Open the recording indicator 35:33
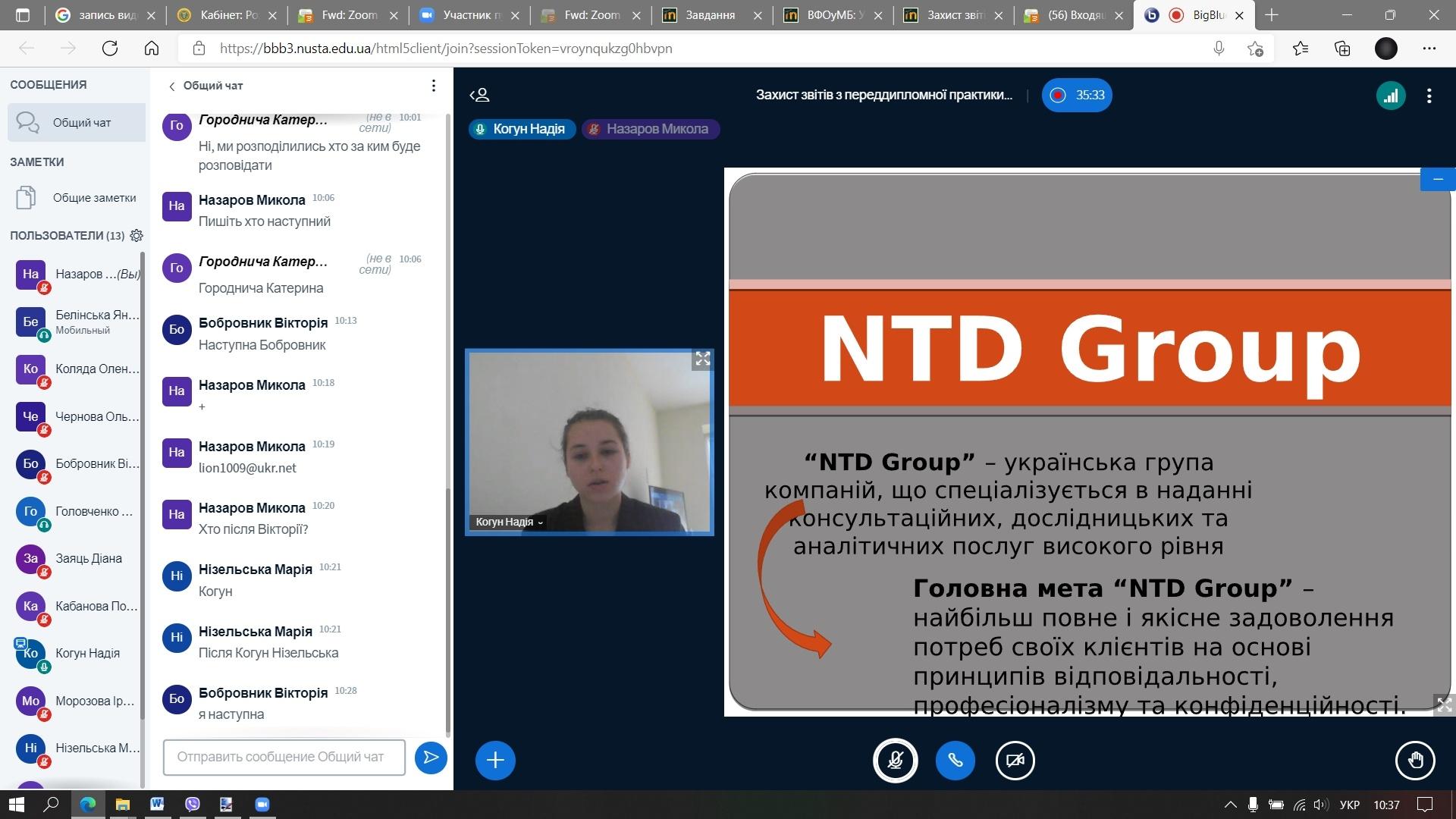Screen dimensions: 1456x819 click(1077, 95)
